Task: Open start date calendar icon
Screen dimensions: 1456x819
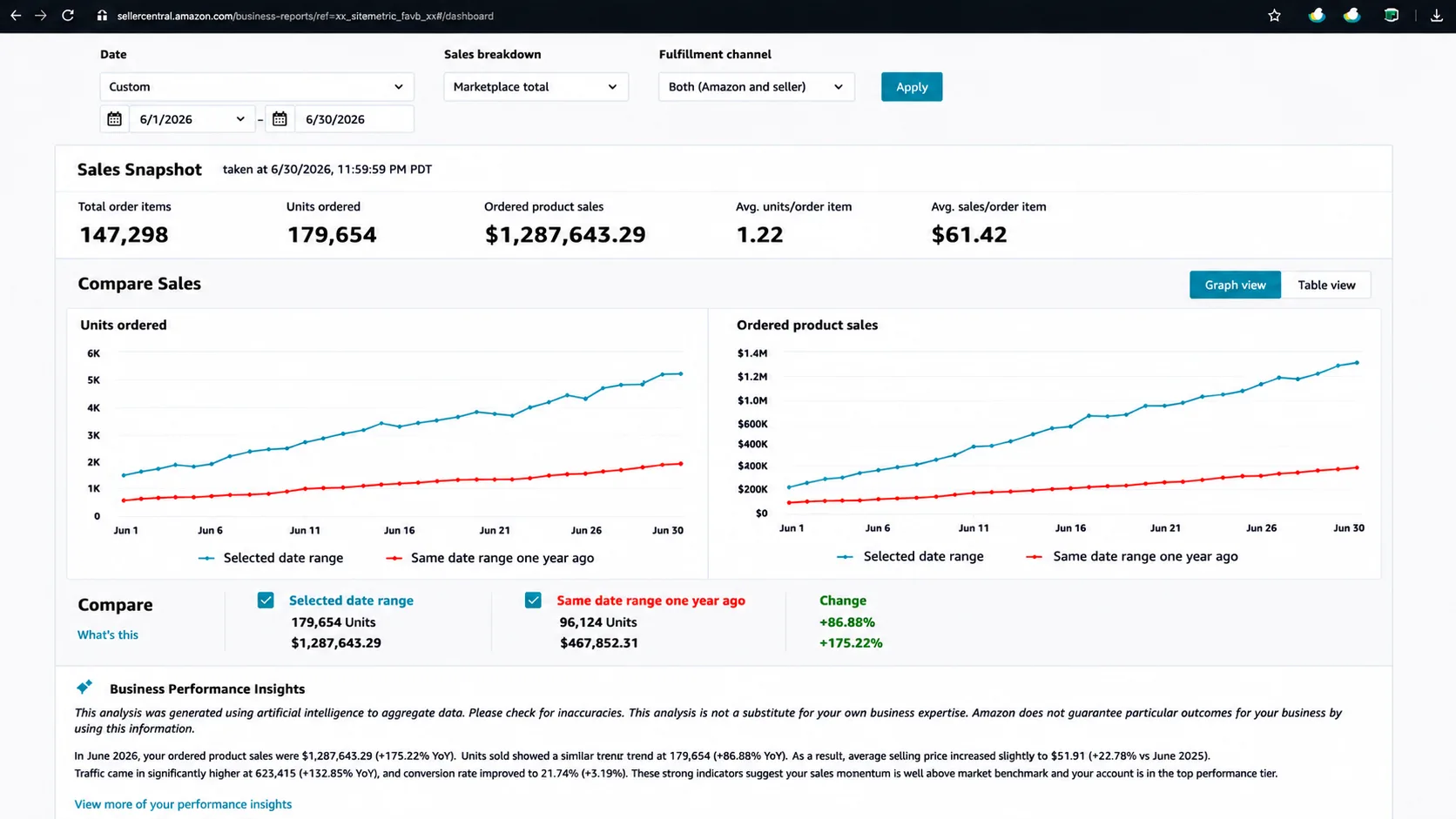Action: [114, 119]
